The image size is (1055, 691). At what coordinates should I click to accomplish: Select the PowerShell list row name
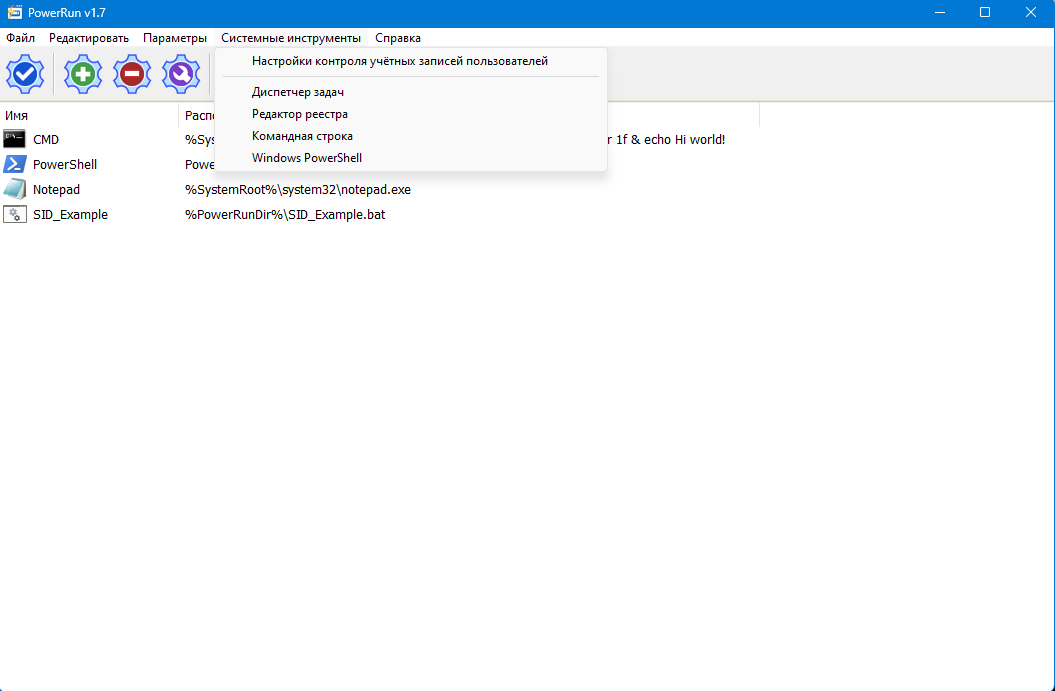tap(65, 165)
